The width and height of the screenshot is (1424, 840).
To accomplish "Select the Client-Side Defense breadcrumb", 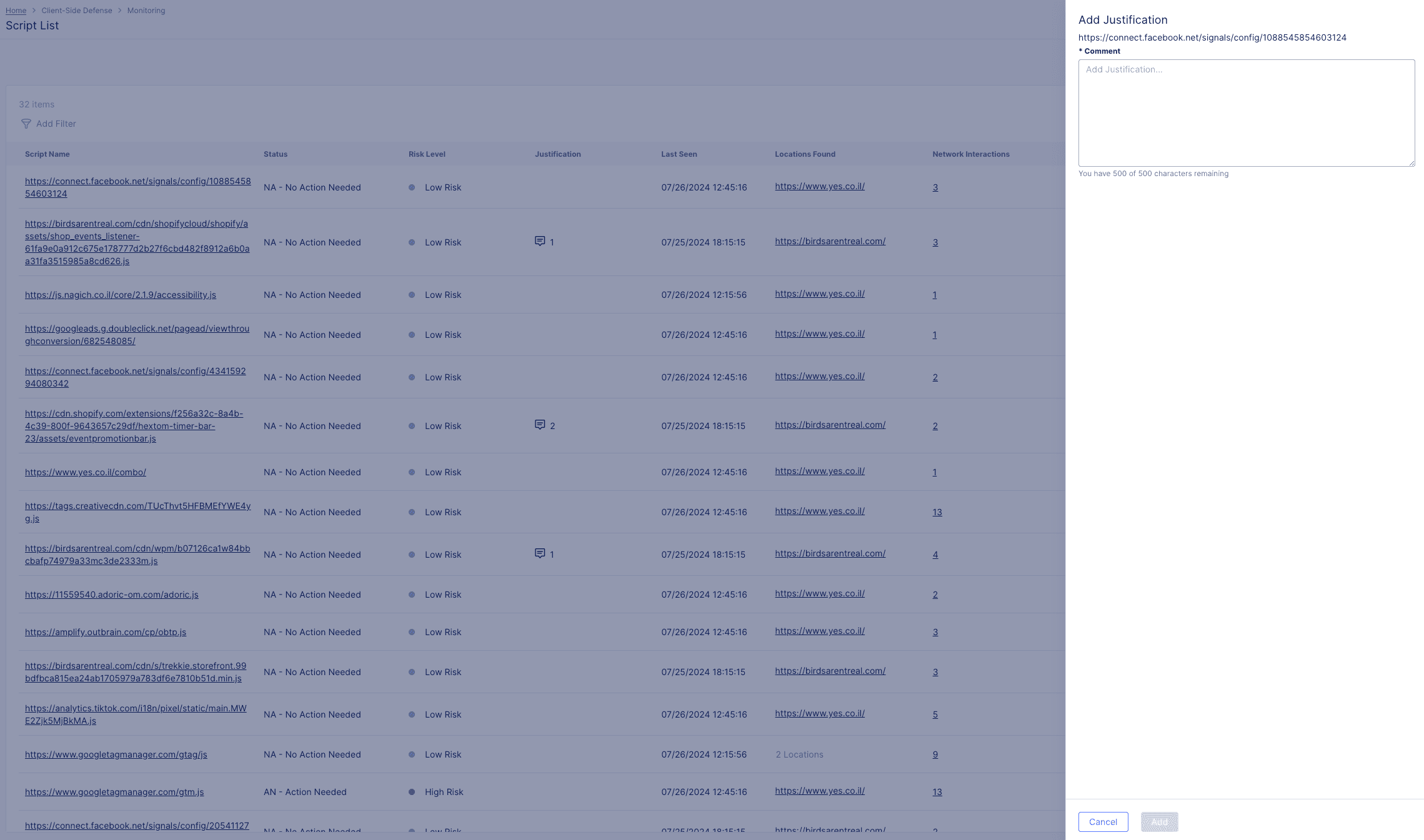I will (x=77, y=11).
